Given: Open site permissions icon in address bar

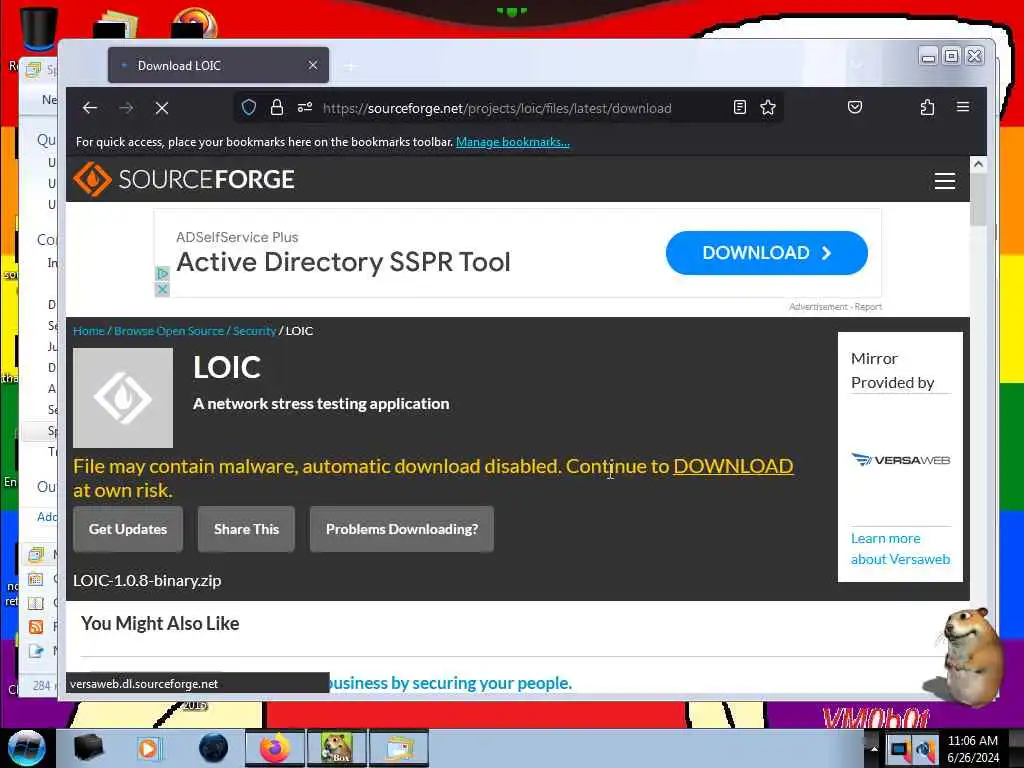Looking at the screenshot, I should [x=305, y=108].
